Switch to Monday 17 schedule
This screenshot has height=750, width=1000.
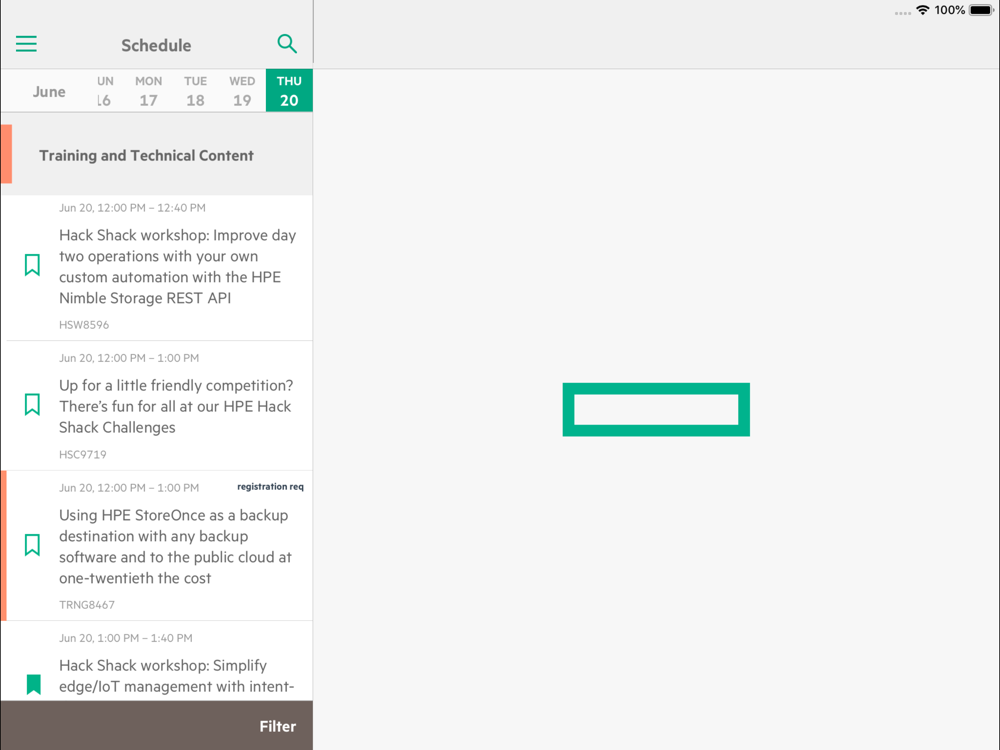point(149,91)
